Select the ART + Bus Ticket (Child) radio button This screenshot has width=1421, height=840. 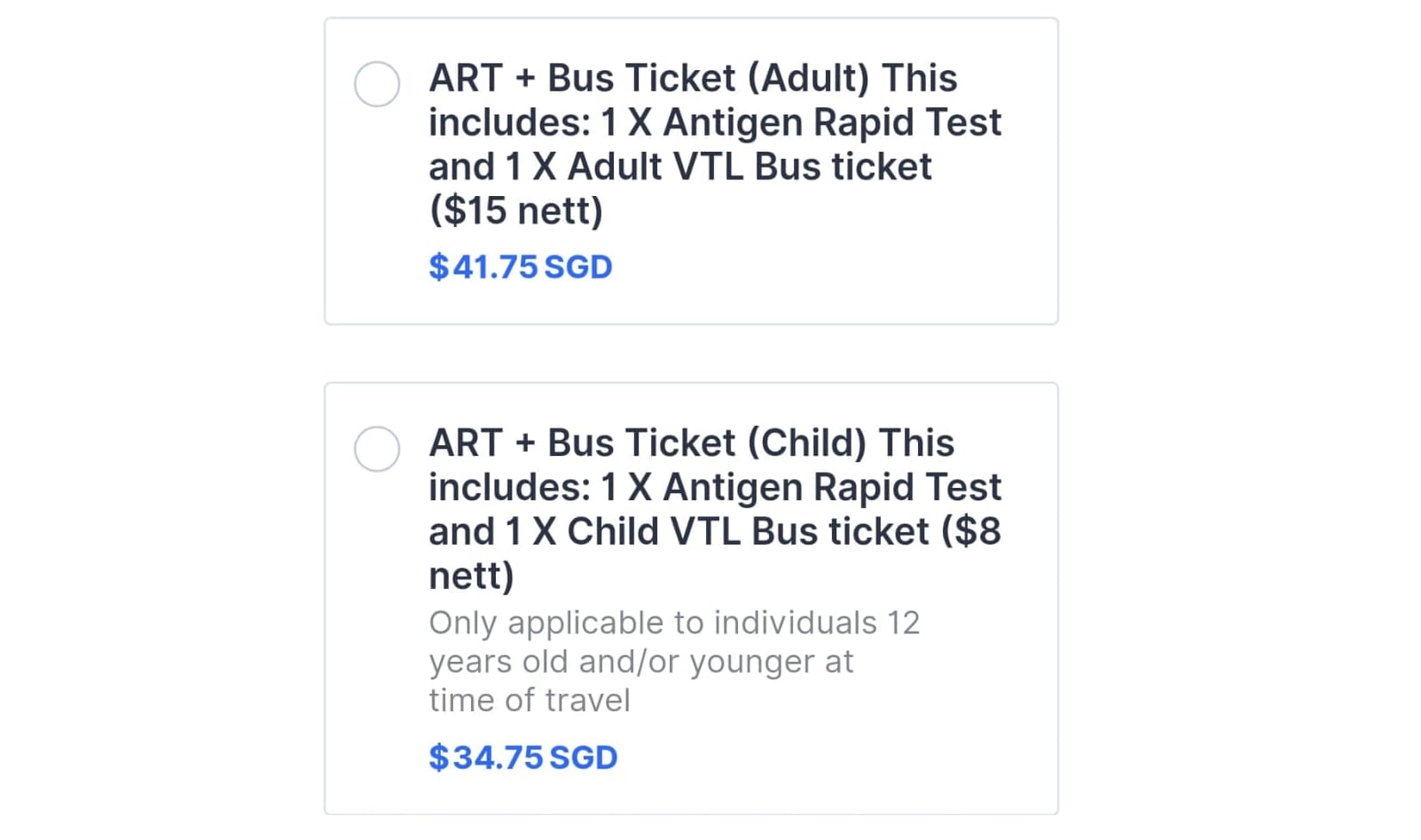pyautogui.click(x=377, y=449)
